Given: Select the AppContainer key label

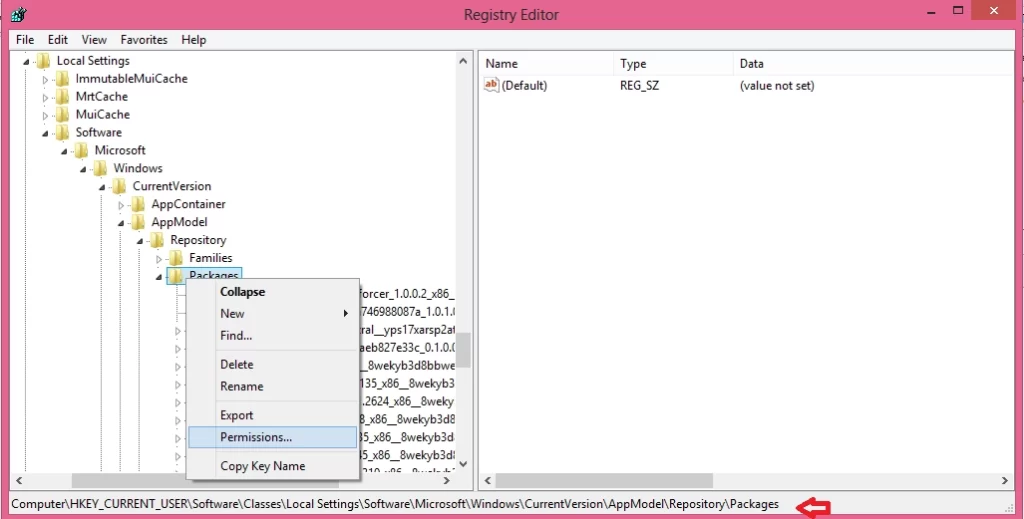Looking at the screenshot, I should (189, 204).
